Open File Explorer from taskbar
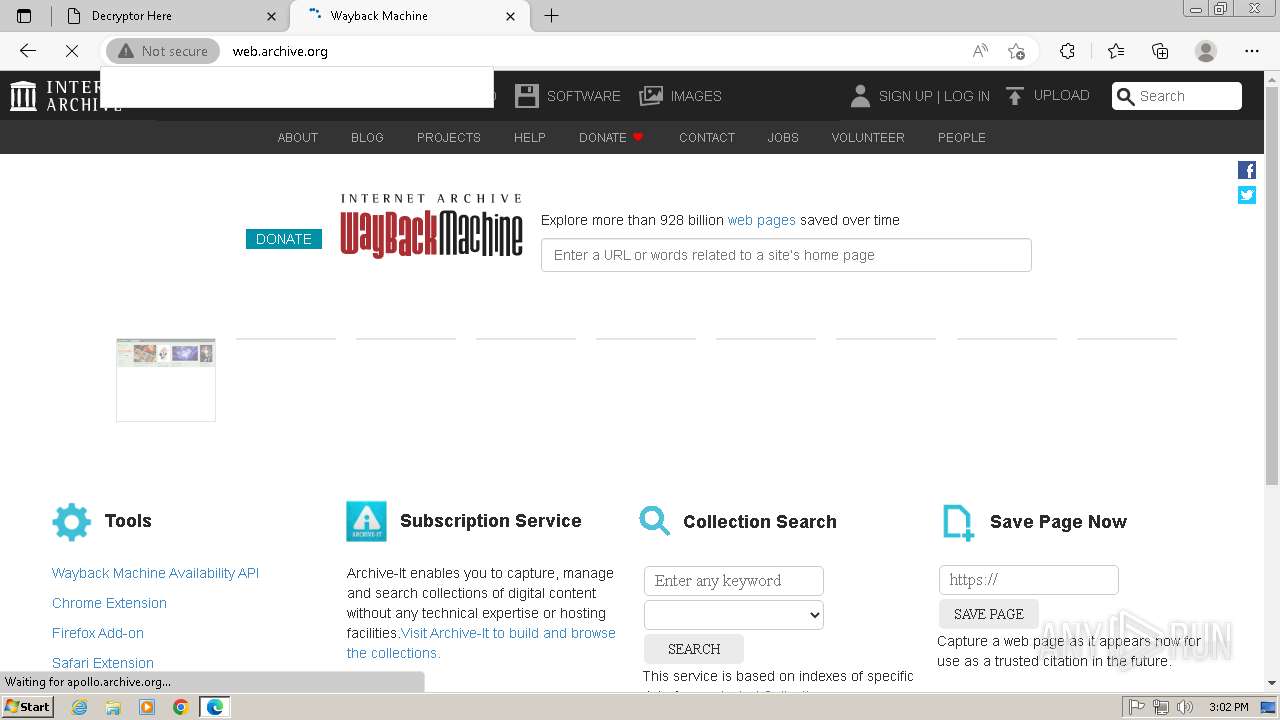This screenshot has height=720, width=1280. coord(113,707)
